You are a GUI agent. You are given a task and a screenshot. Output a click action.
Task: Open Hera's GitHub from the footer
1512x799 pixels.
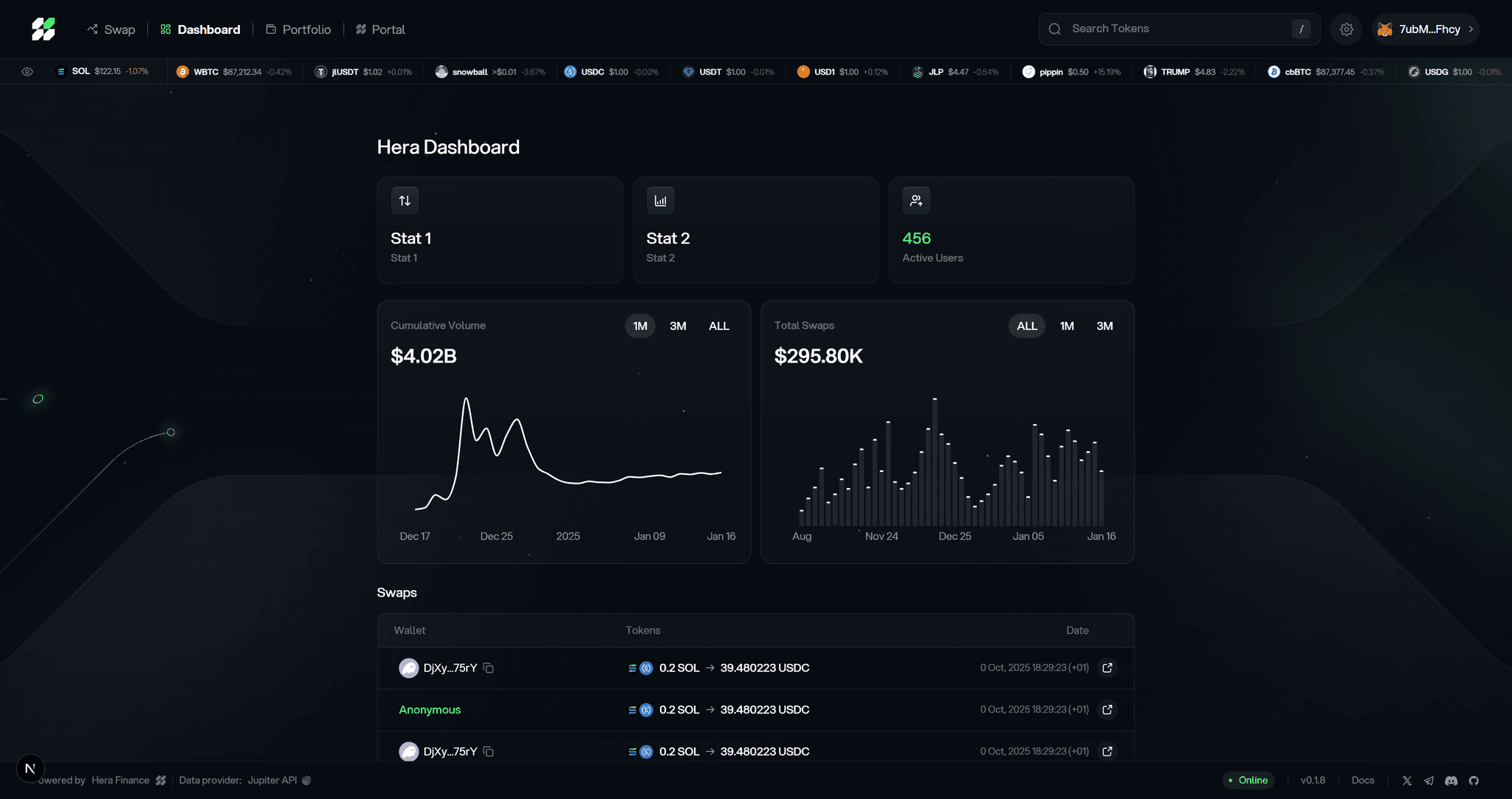click(1474, 780)
